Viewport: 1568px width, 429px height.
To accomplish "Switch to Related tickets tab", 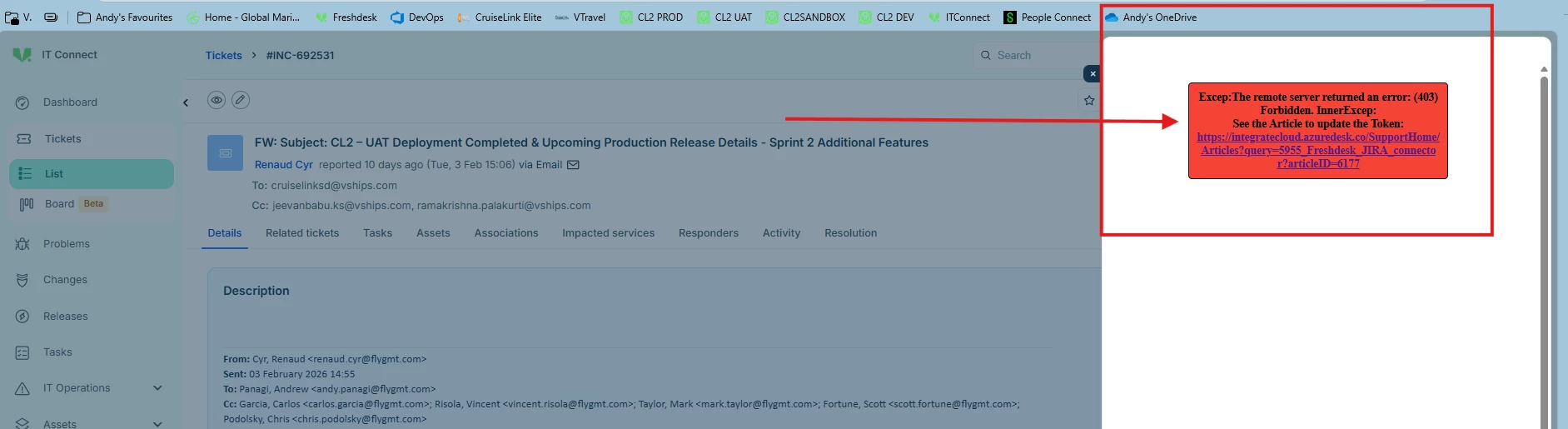I will coord(302,233).
